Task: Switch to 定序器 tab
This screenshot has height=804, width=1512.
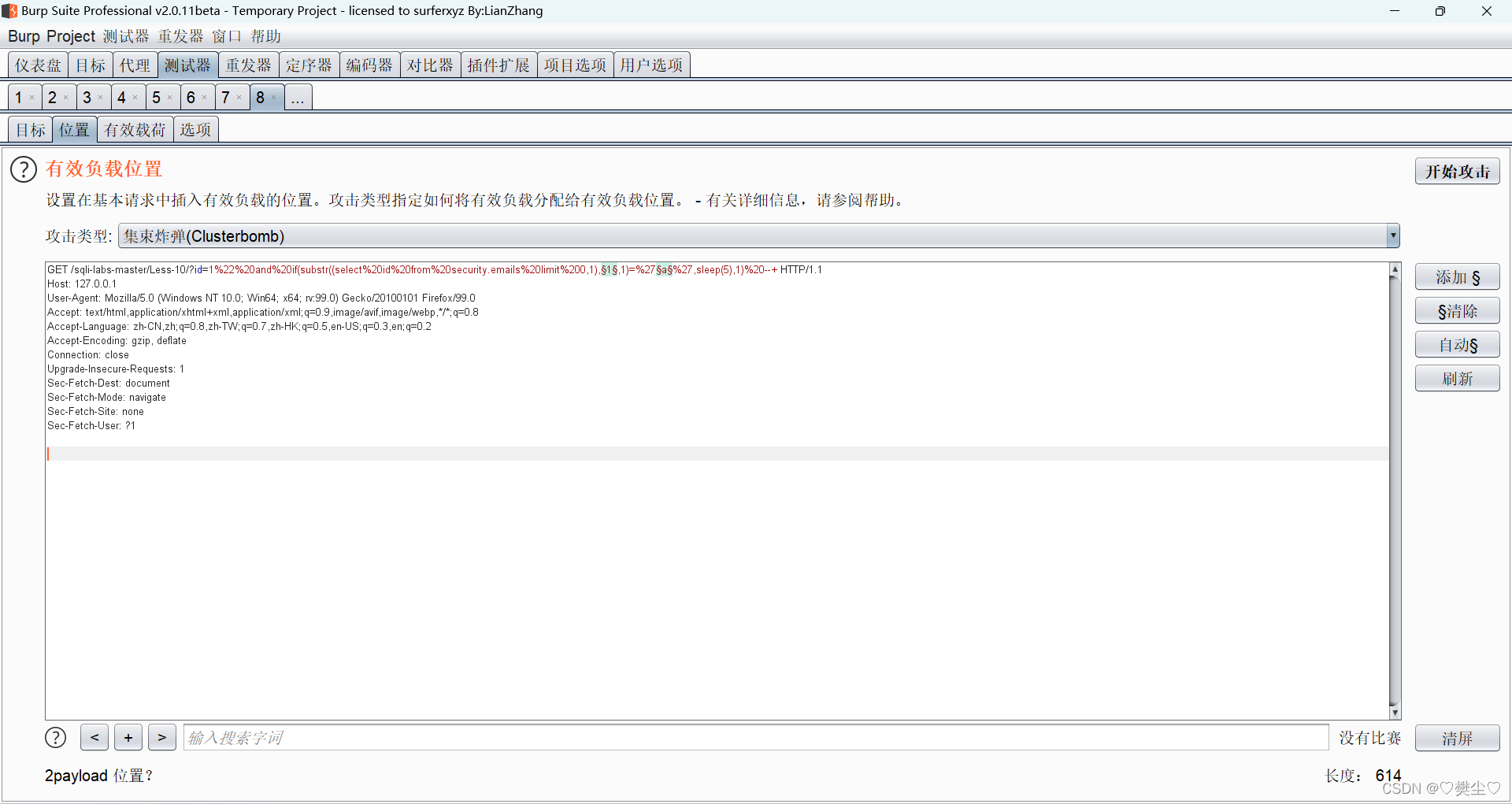Action: tap(309, 65)
